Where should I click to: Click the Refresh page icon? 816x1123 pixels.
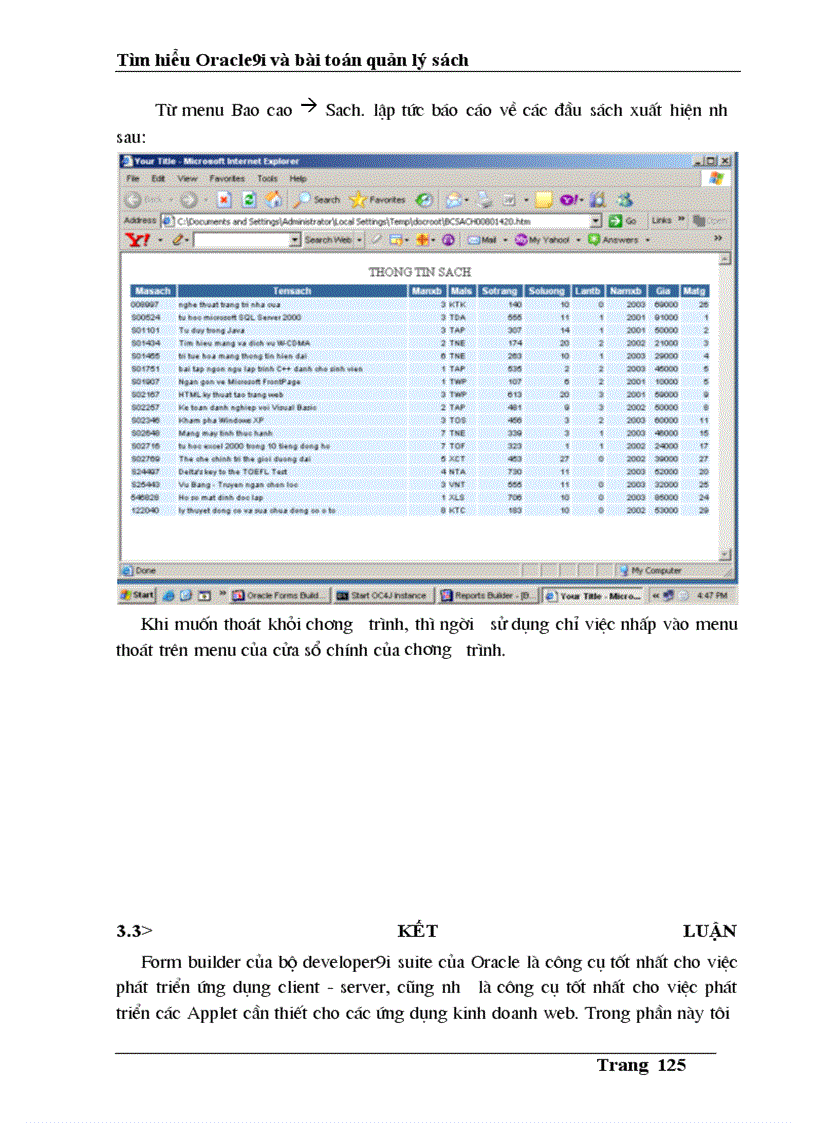249,200
